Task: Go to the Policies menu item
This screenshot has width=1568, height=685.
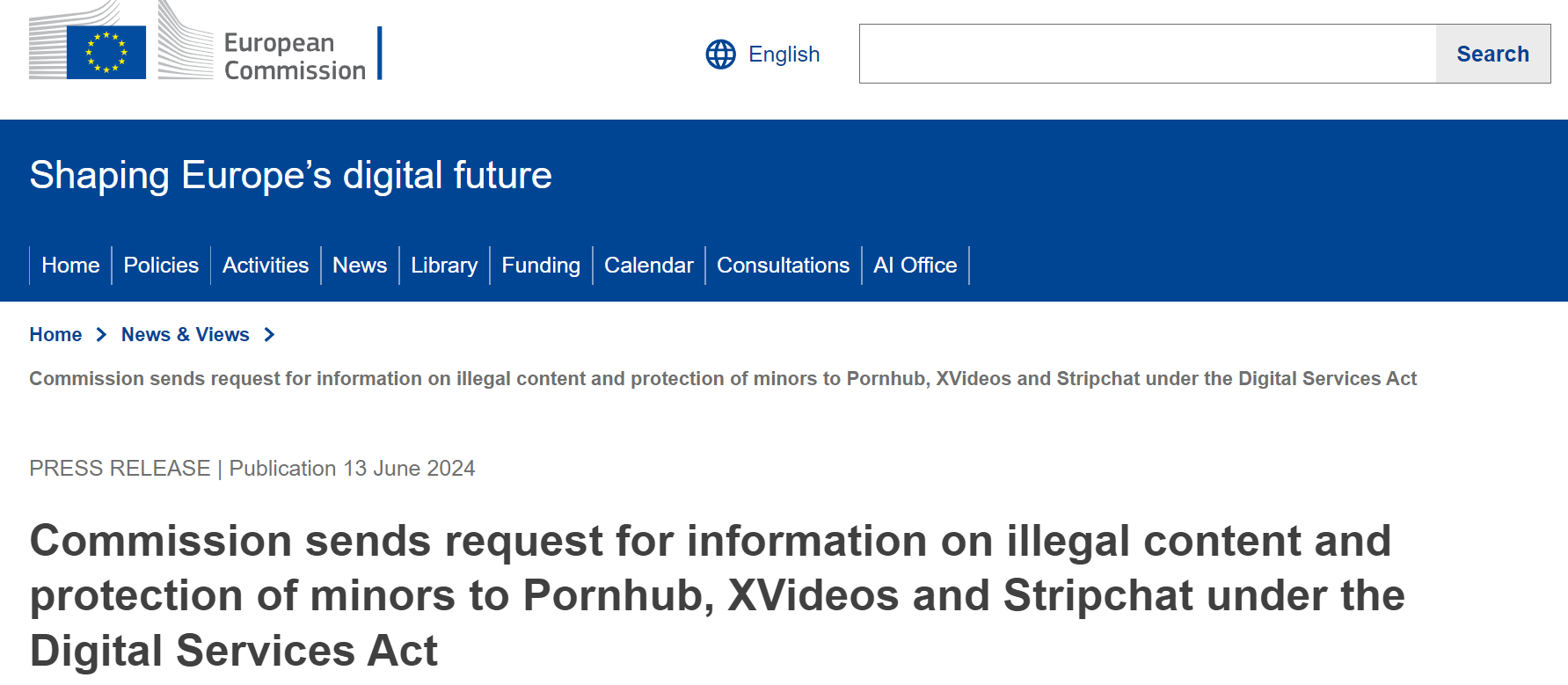Action: (161, 266)
